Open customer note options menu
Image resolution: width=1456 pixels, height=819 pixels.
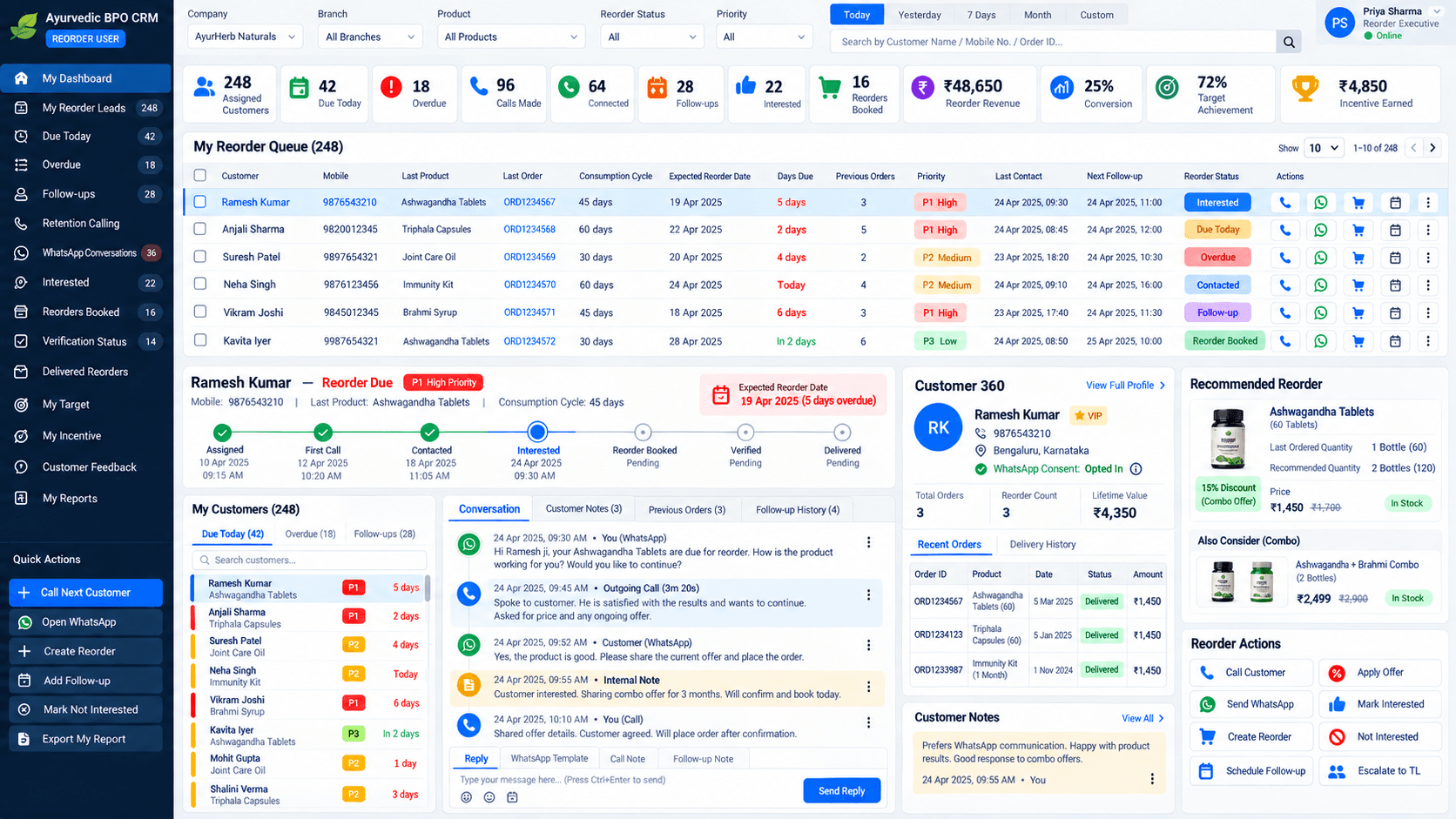(1152, 779)
